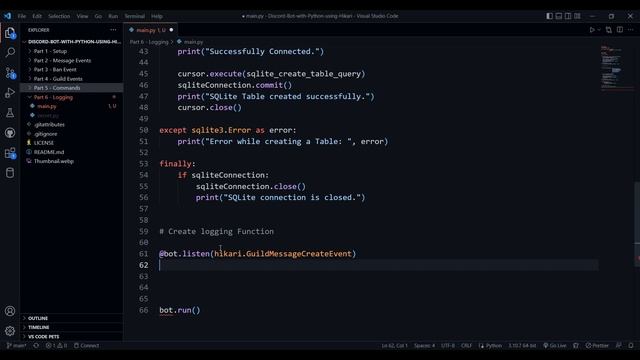Open the Testing flask icon

(x=10, y=113)
